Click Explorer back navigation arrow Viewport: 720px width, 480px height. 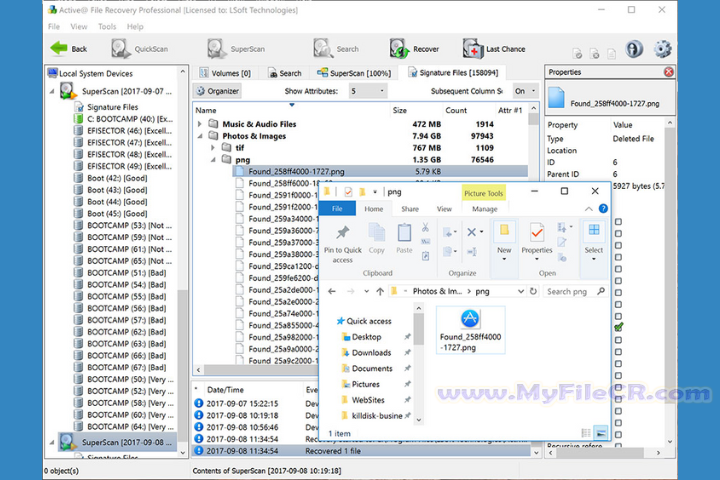(332, 291)
